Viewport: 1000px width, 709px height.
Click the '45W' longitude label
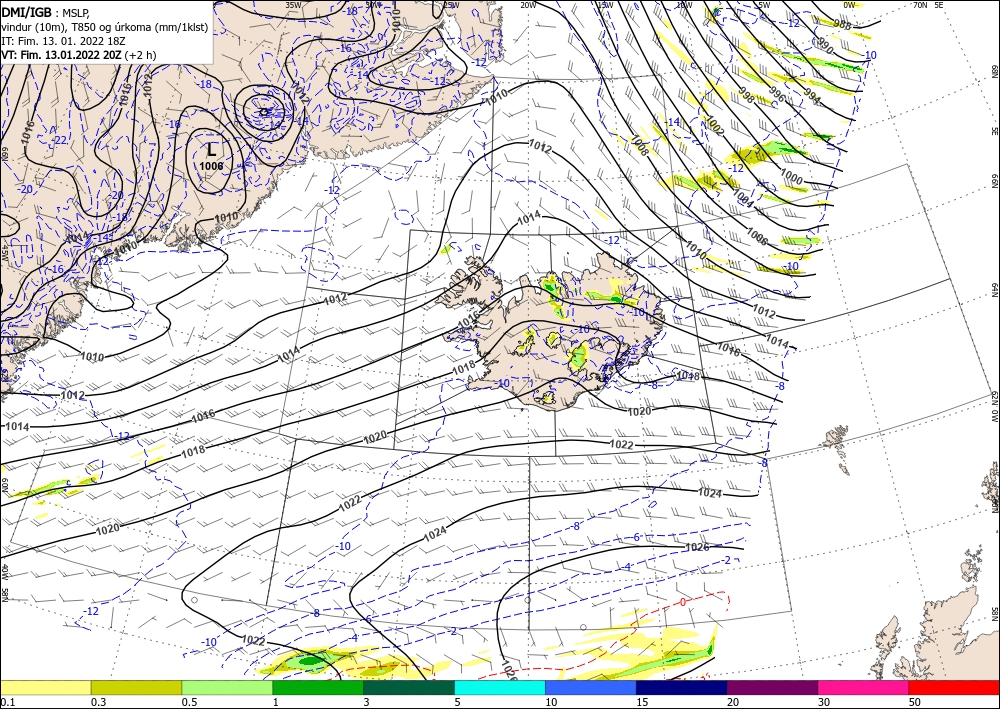pyautogui.click(x=4, y=252)
